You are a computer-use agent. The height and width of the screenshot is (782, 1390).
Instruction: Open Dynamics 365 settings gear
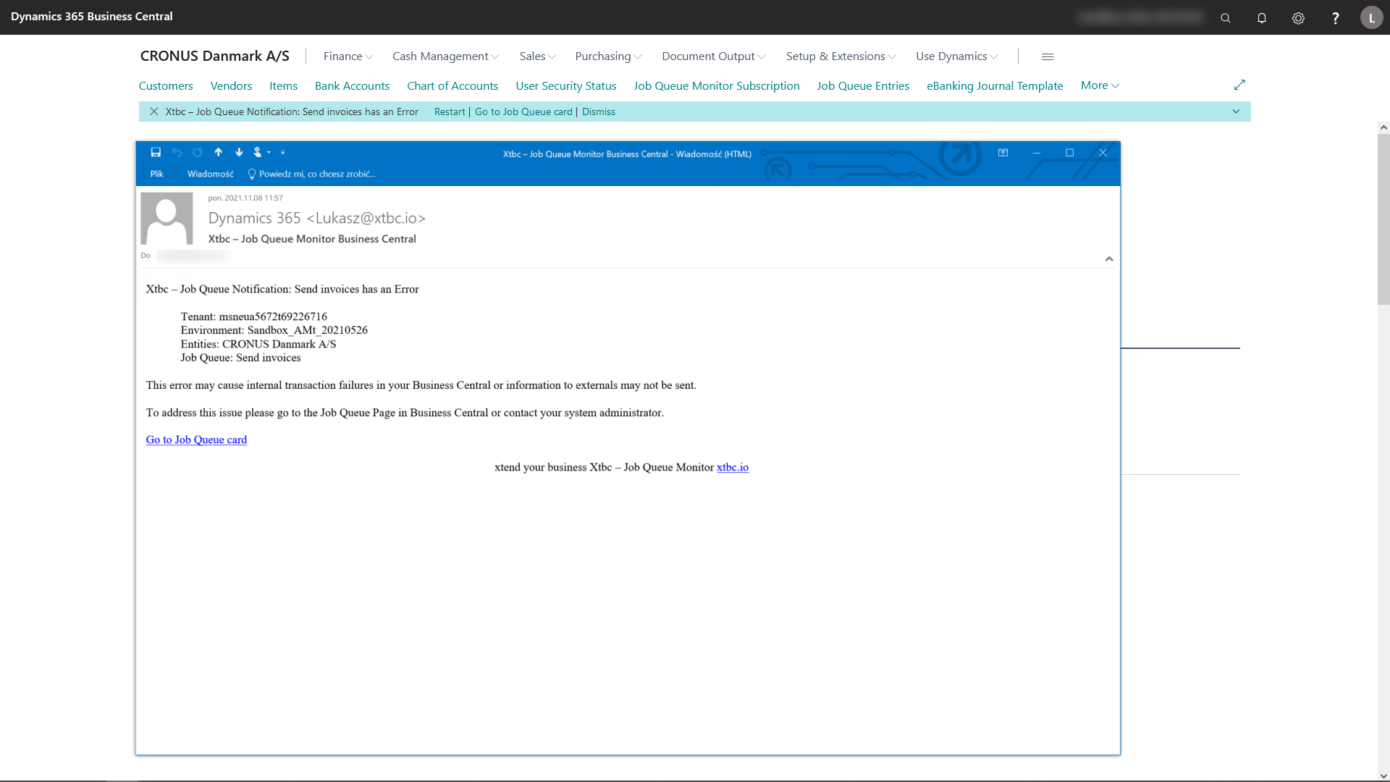[1298, 17]
